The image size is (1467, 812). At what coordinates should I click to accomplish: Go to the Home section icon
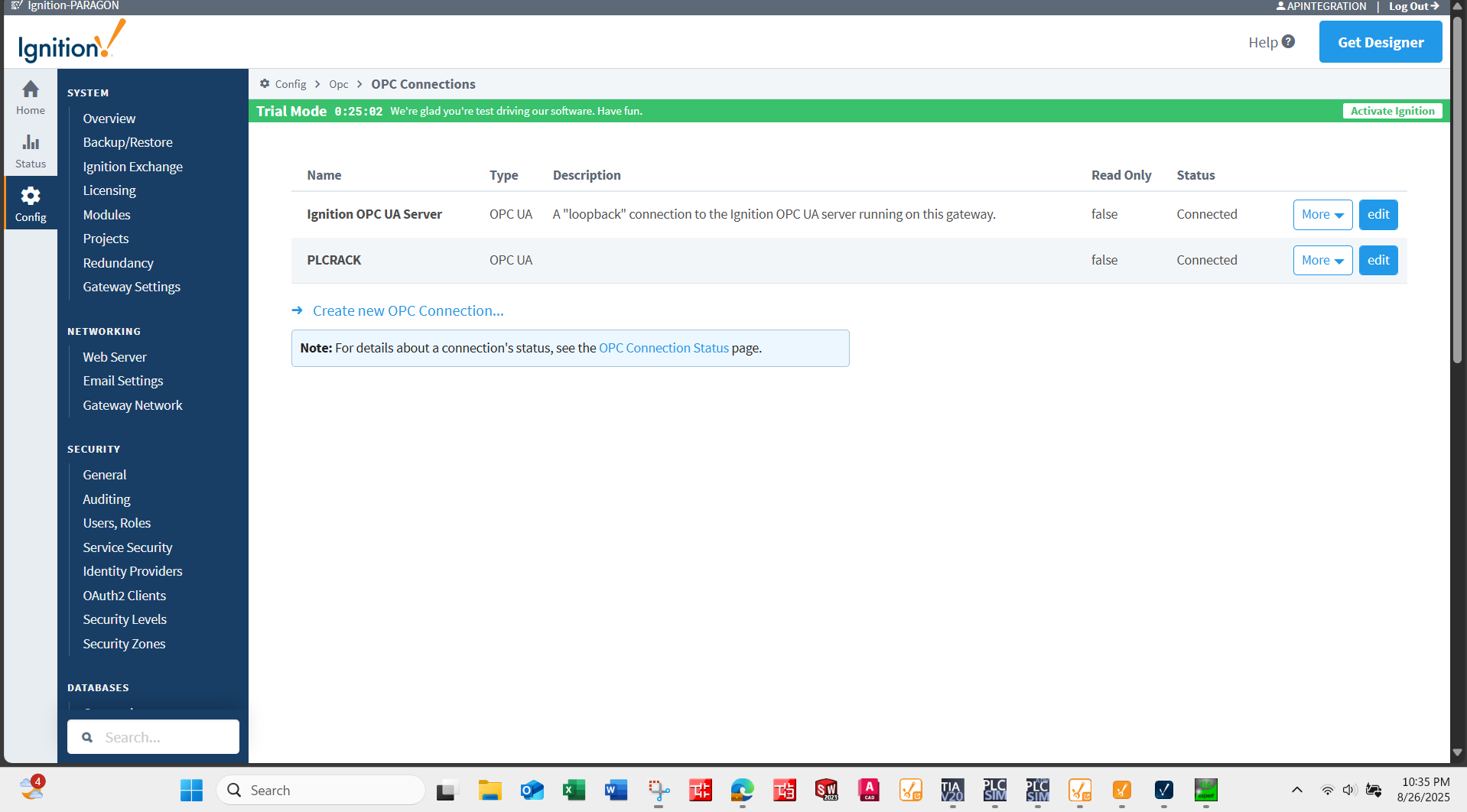pyautogui.click(x=31, y=90)
